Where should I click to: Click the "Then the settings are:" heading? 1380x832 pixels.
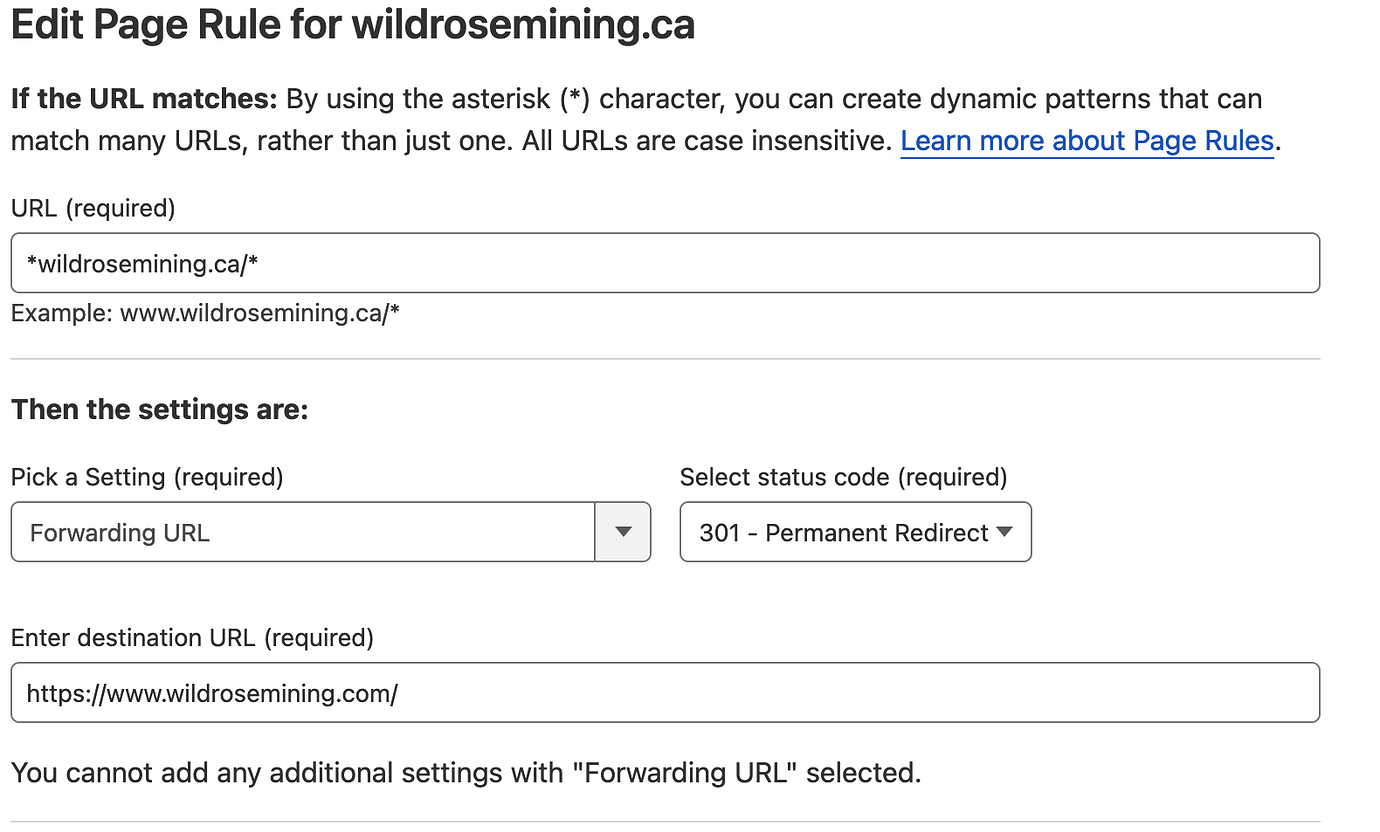tap(159, 410)
